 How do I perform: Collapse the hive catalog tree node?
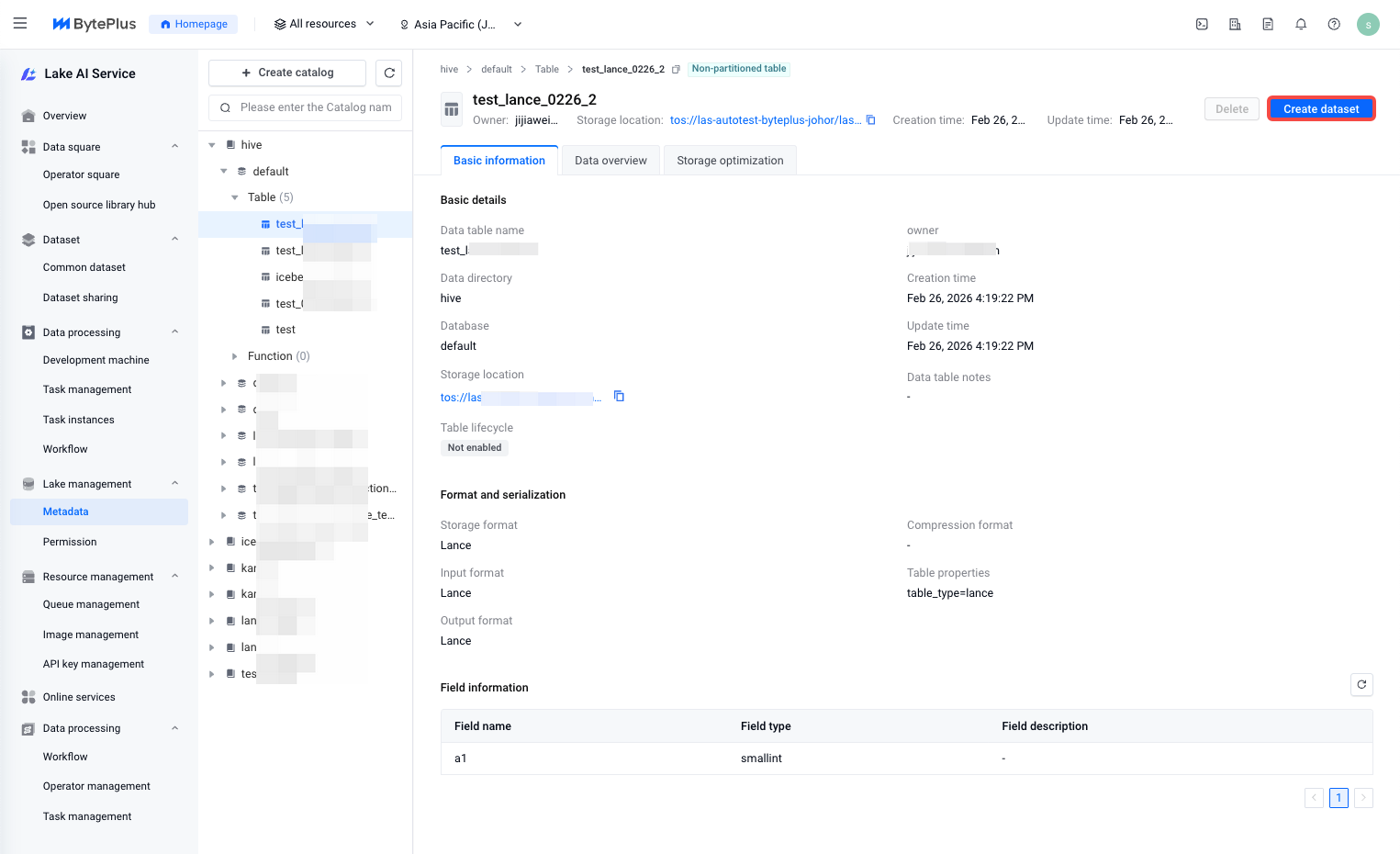[x=212, y=145]
